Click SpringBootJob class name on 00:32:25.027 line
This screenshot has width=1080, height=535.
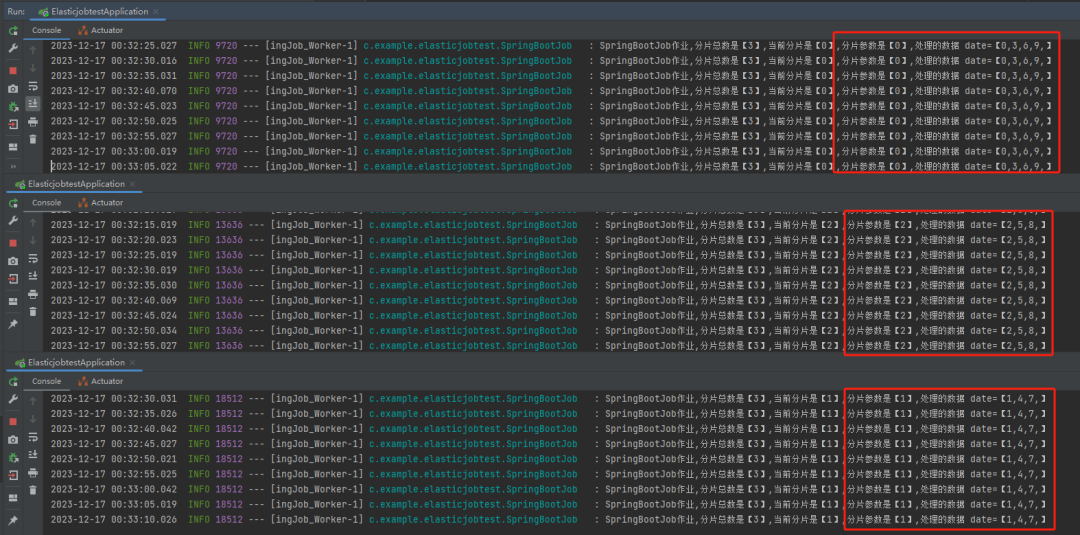point(468,45)
